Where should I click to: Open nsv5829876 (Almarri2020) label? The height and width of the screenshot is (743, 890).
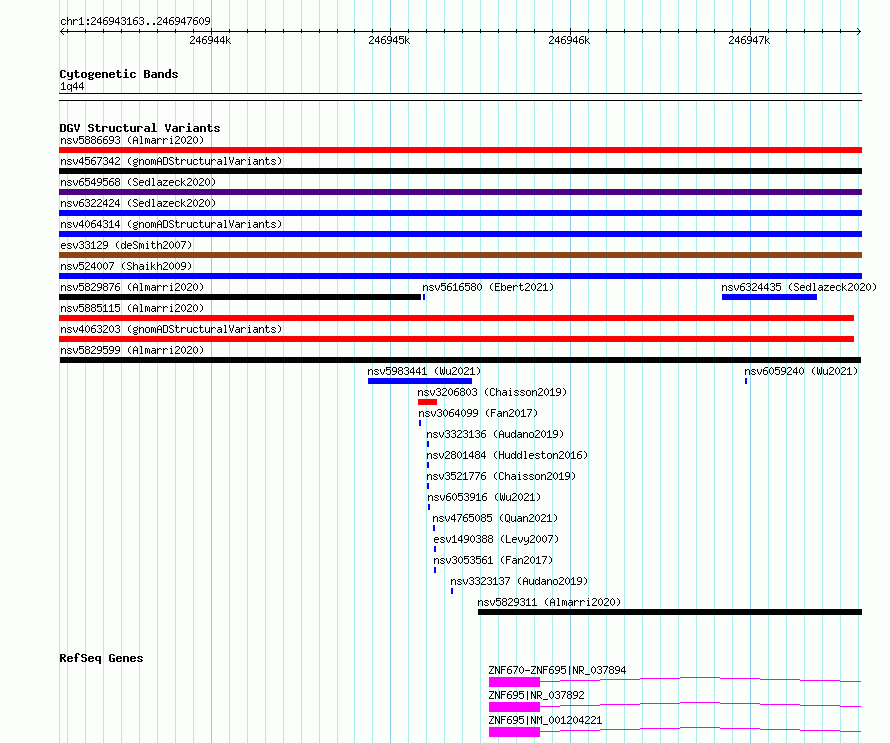132,287
